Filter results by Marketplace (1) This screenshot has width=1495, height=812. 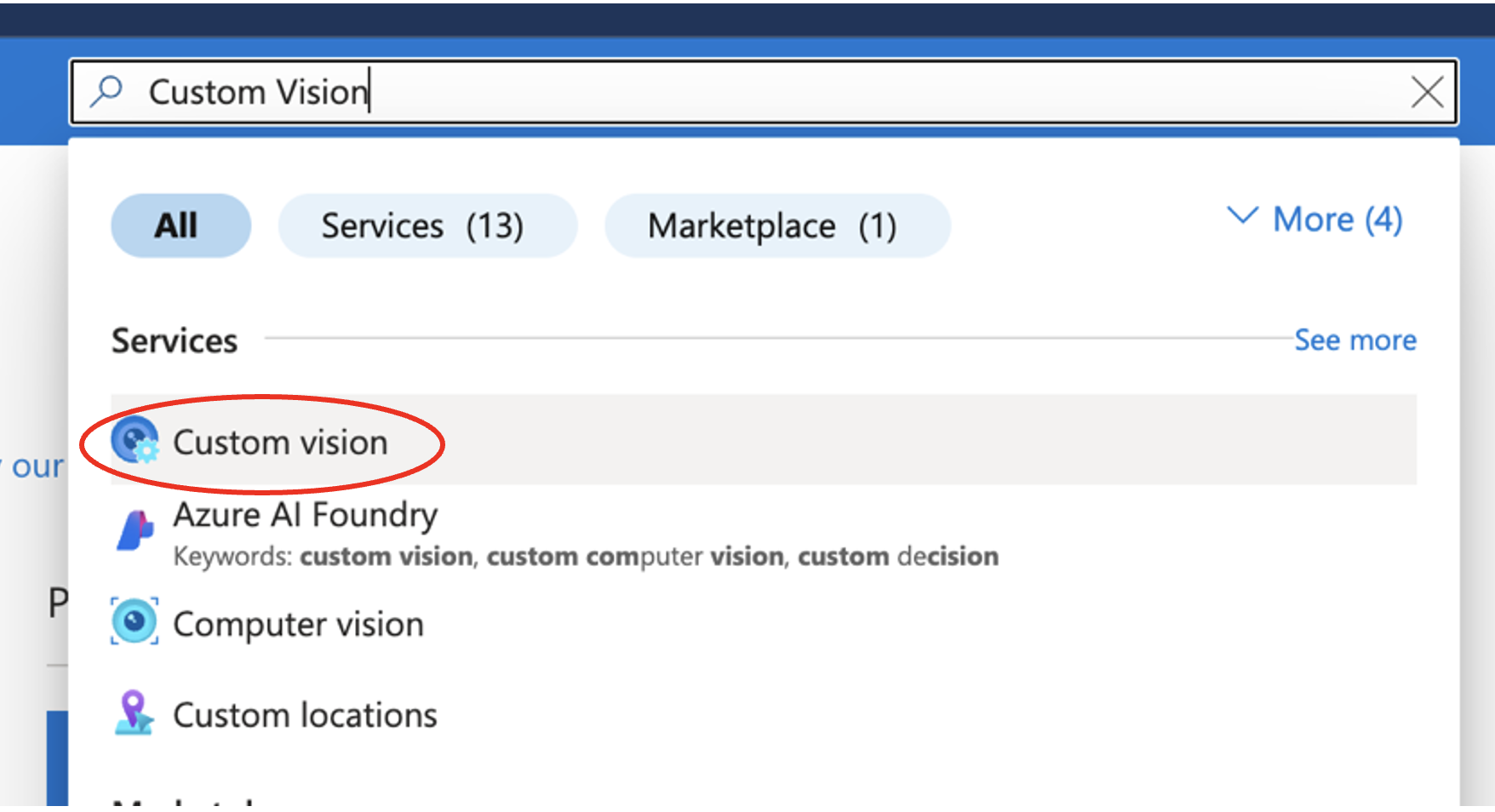[777, 226]
